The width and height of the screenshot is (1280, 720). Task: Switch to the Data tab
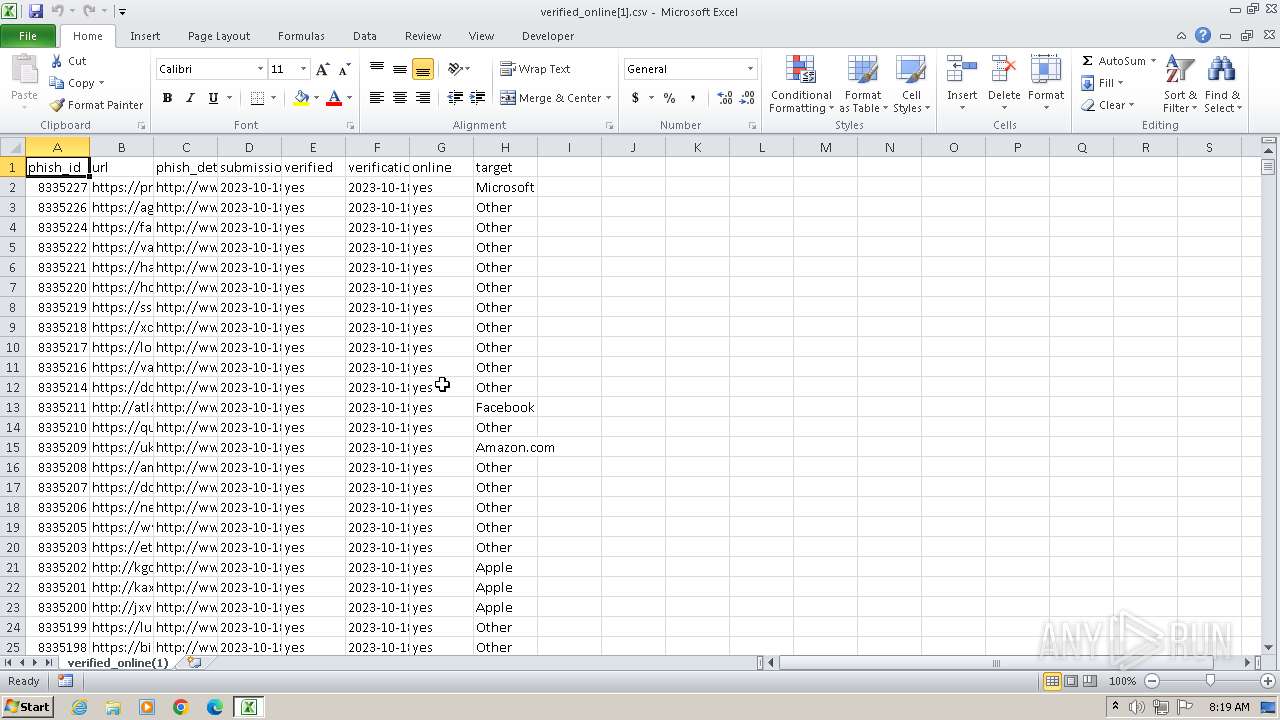coord(365,36)
